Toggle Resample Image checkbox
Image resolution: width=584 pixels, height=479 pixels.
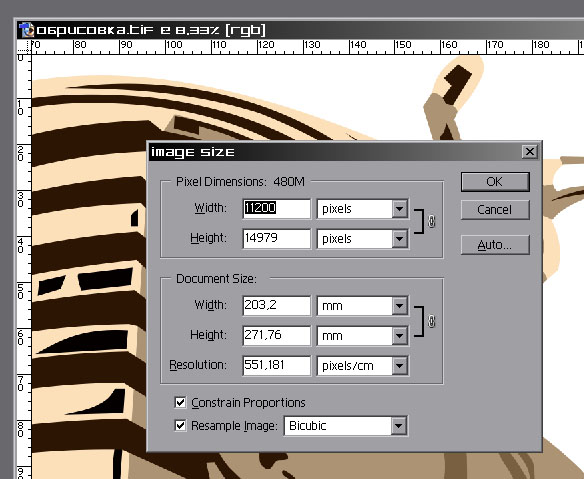(180, 425)
